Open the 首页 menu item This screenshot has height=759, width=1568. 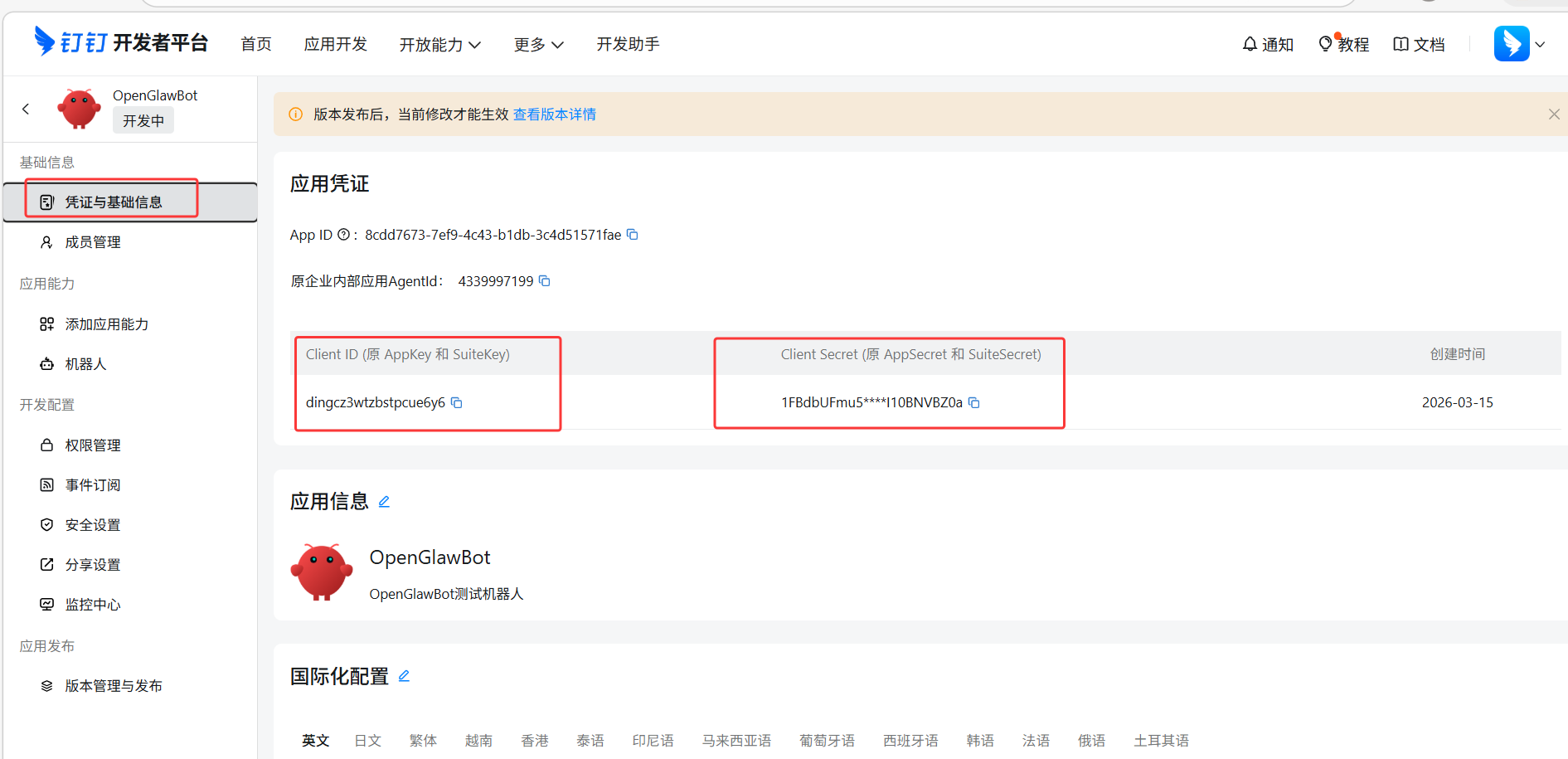(256, 44)
